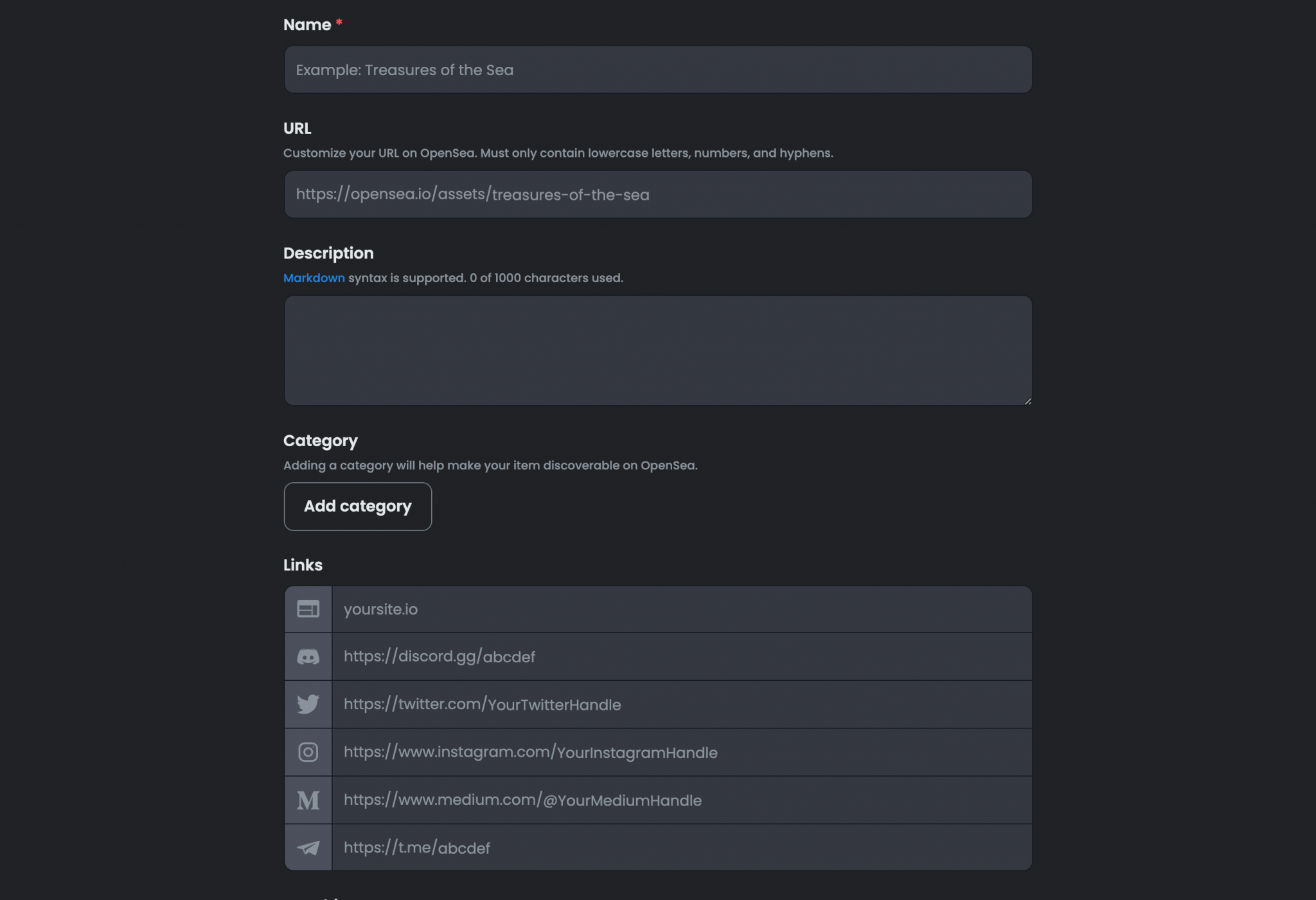Click the Instagram icon in Links
The image size is (1316, 900).
[308, 752]
